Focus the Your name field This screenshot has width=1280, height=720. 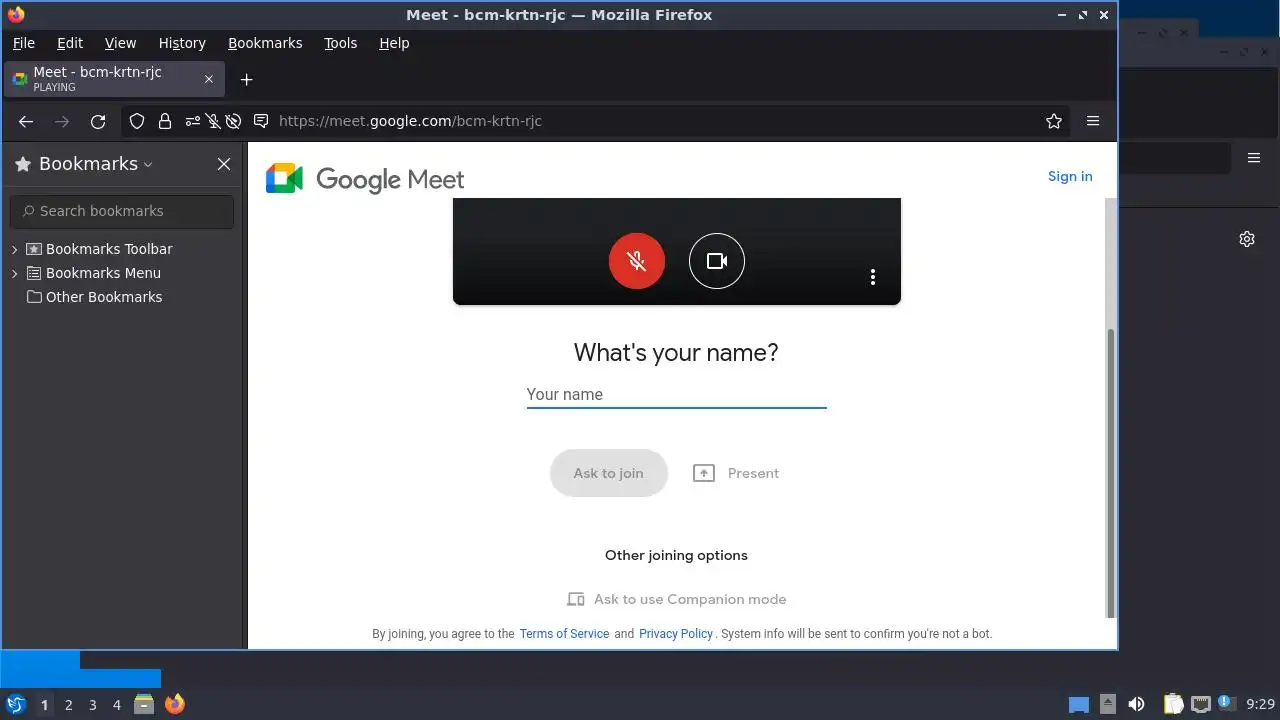pos(676,394)
